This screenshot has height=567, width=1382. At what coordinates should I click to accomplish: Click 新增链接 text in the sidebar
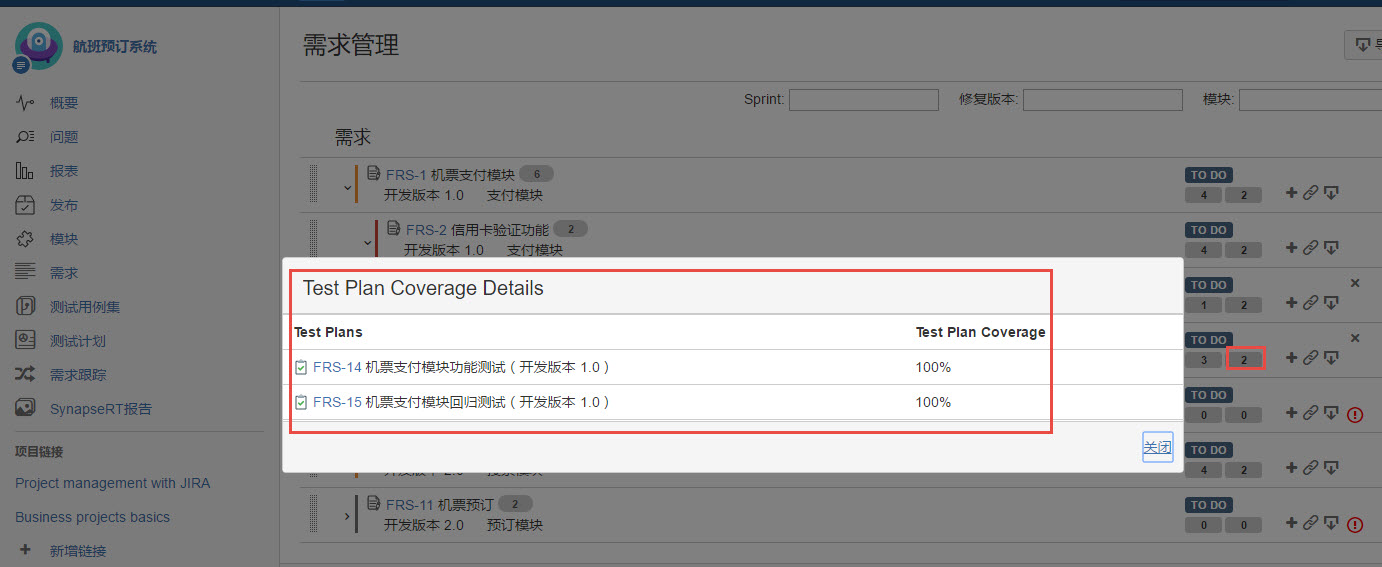coord(78,551)
